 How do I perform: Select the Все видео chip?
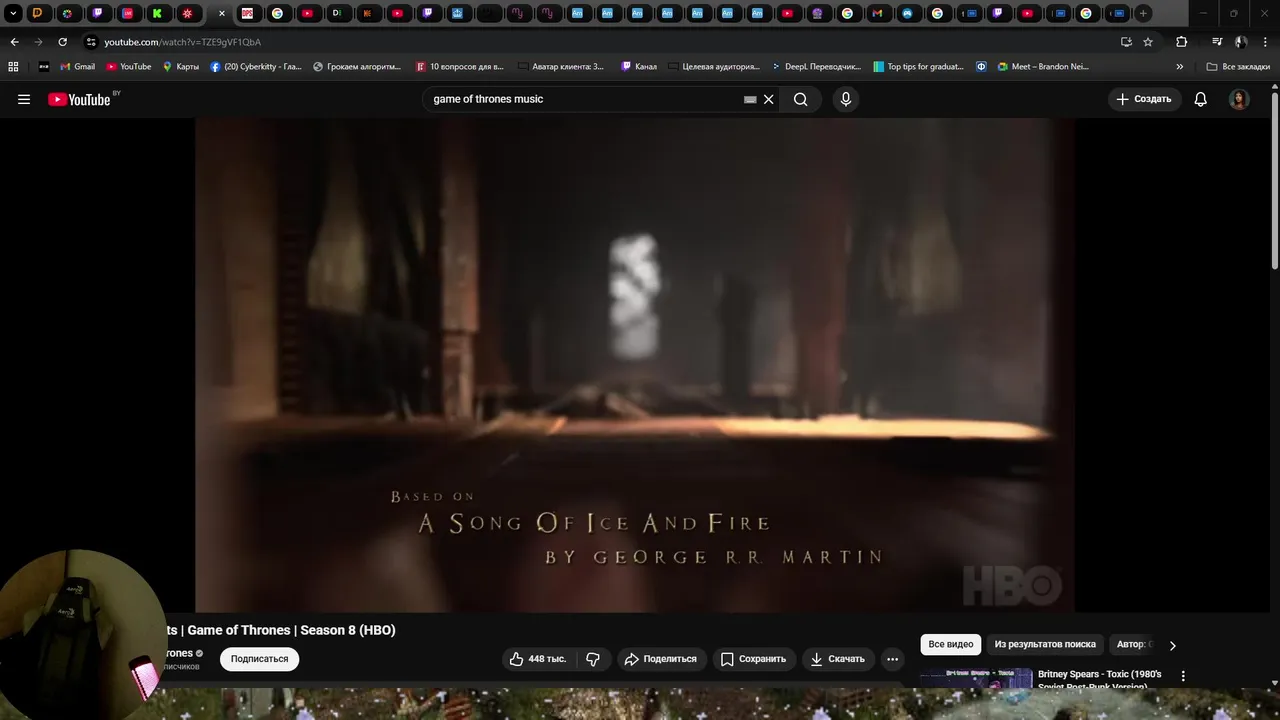tap(950, 645)
